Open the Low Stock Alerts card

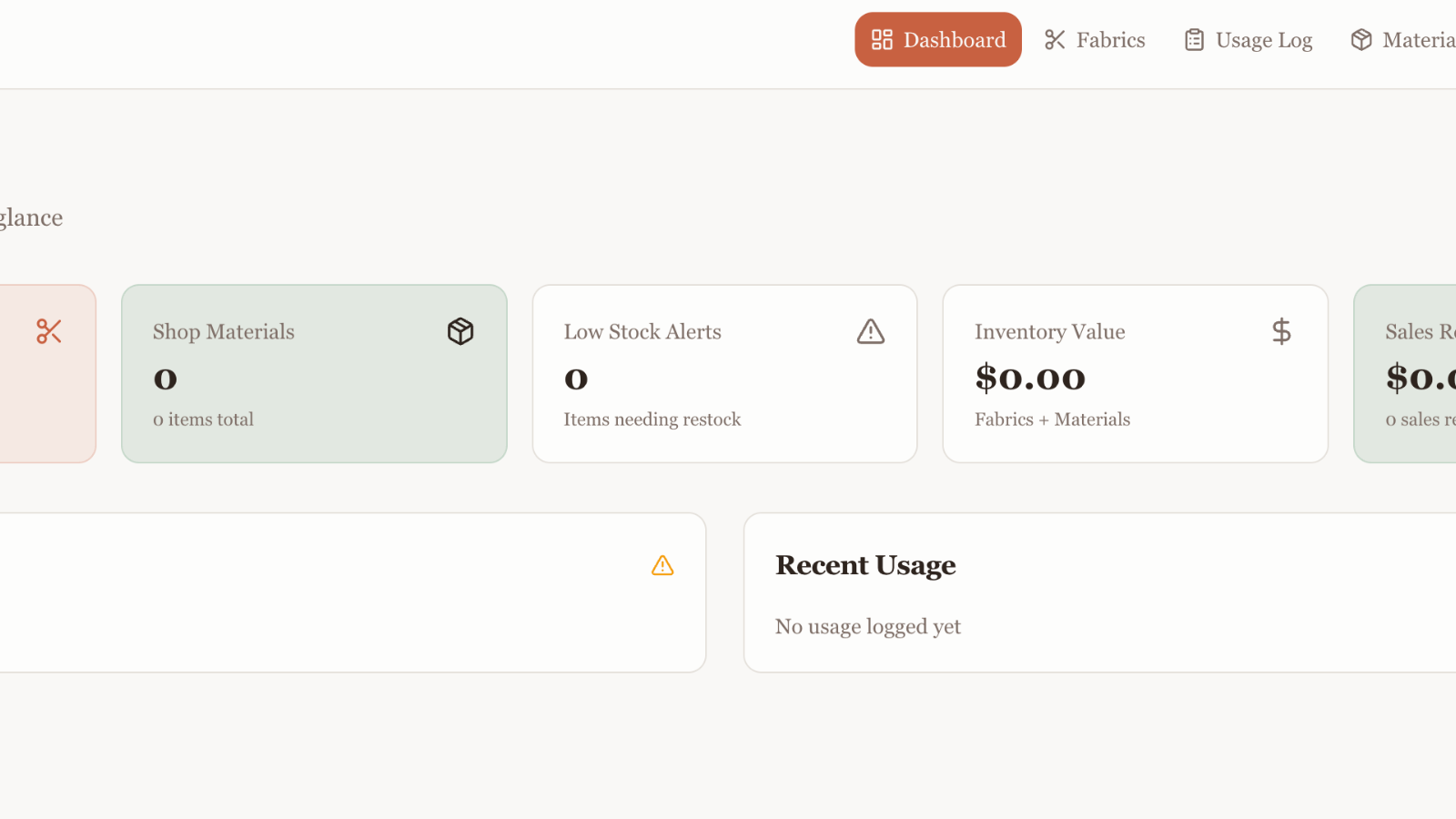724,374
